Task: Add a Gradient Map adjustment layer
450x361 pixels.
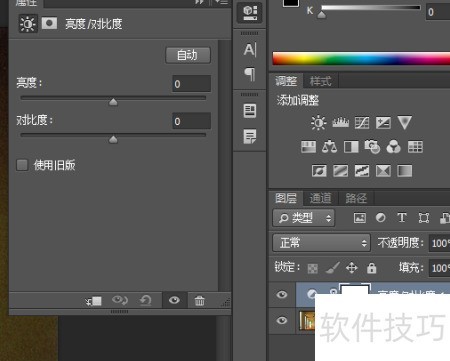Action: point(405,171)
